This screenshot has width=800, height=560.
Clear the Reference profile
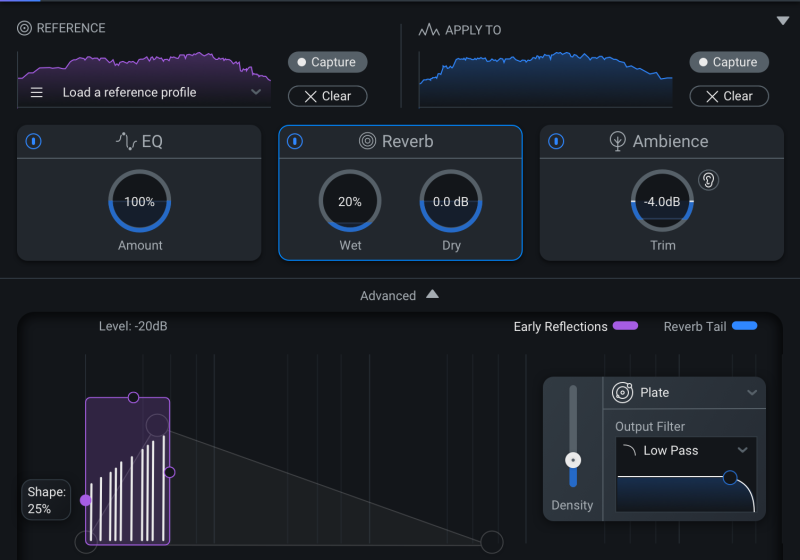[x=328, y=96]
